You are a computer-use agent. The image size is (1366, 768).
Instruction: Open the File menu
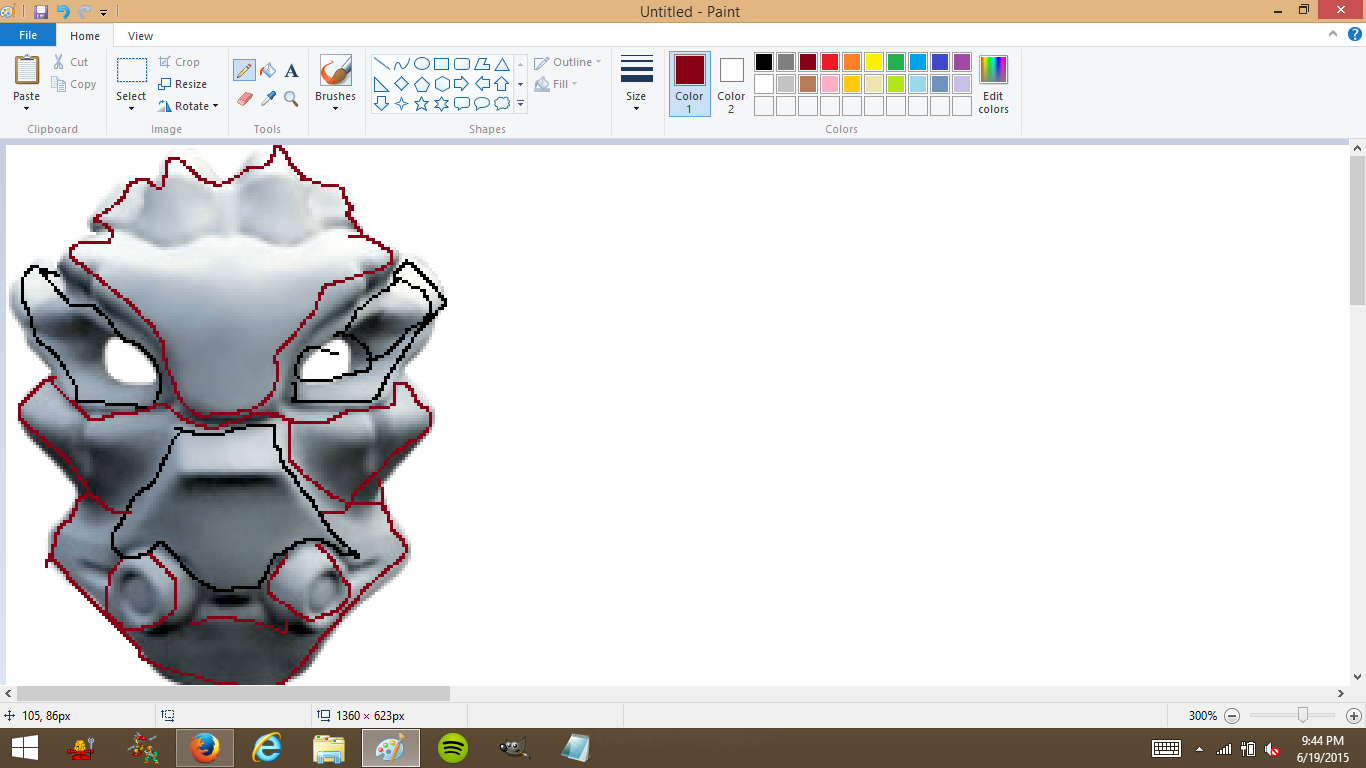point(28,34)
